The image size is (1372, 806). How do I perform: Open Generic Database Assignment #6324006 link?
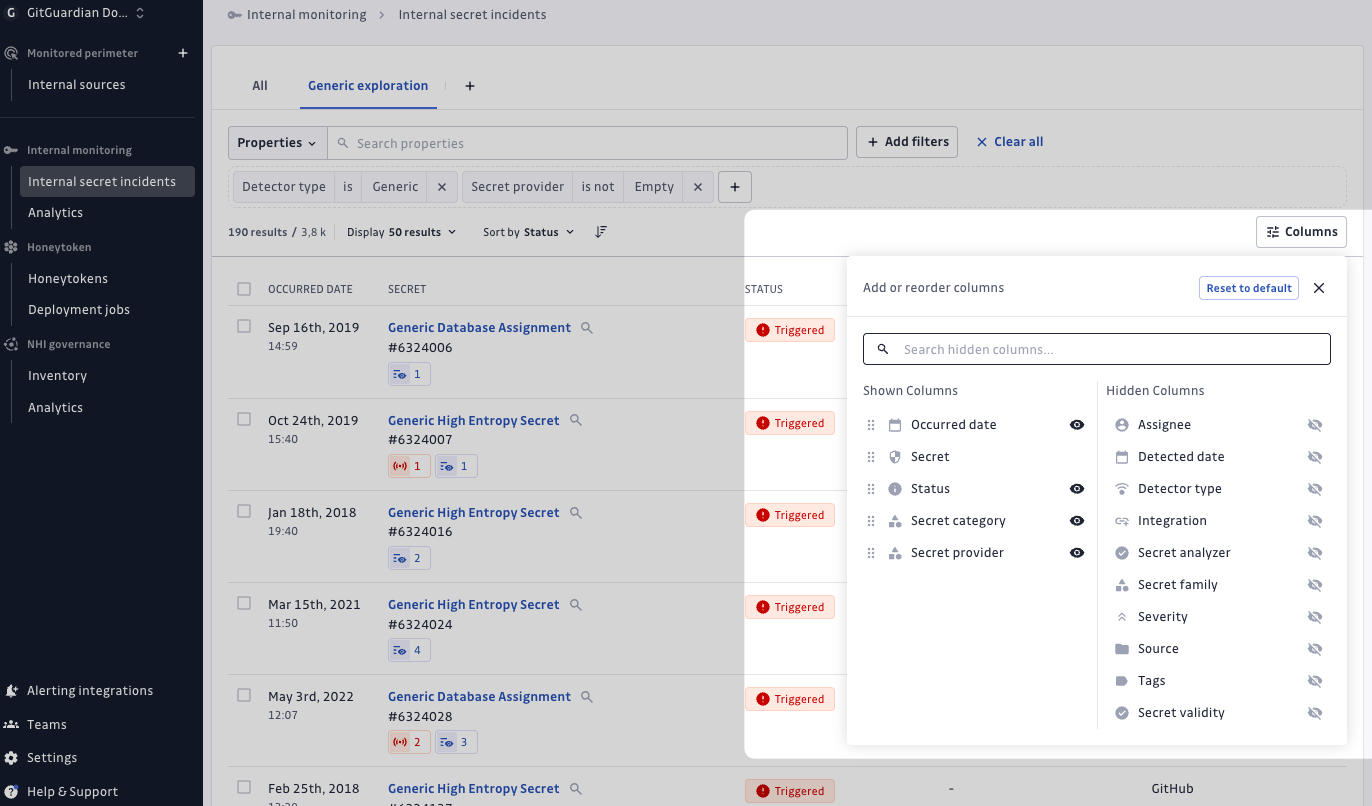point(479,328)
